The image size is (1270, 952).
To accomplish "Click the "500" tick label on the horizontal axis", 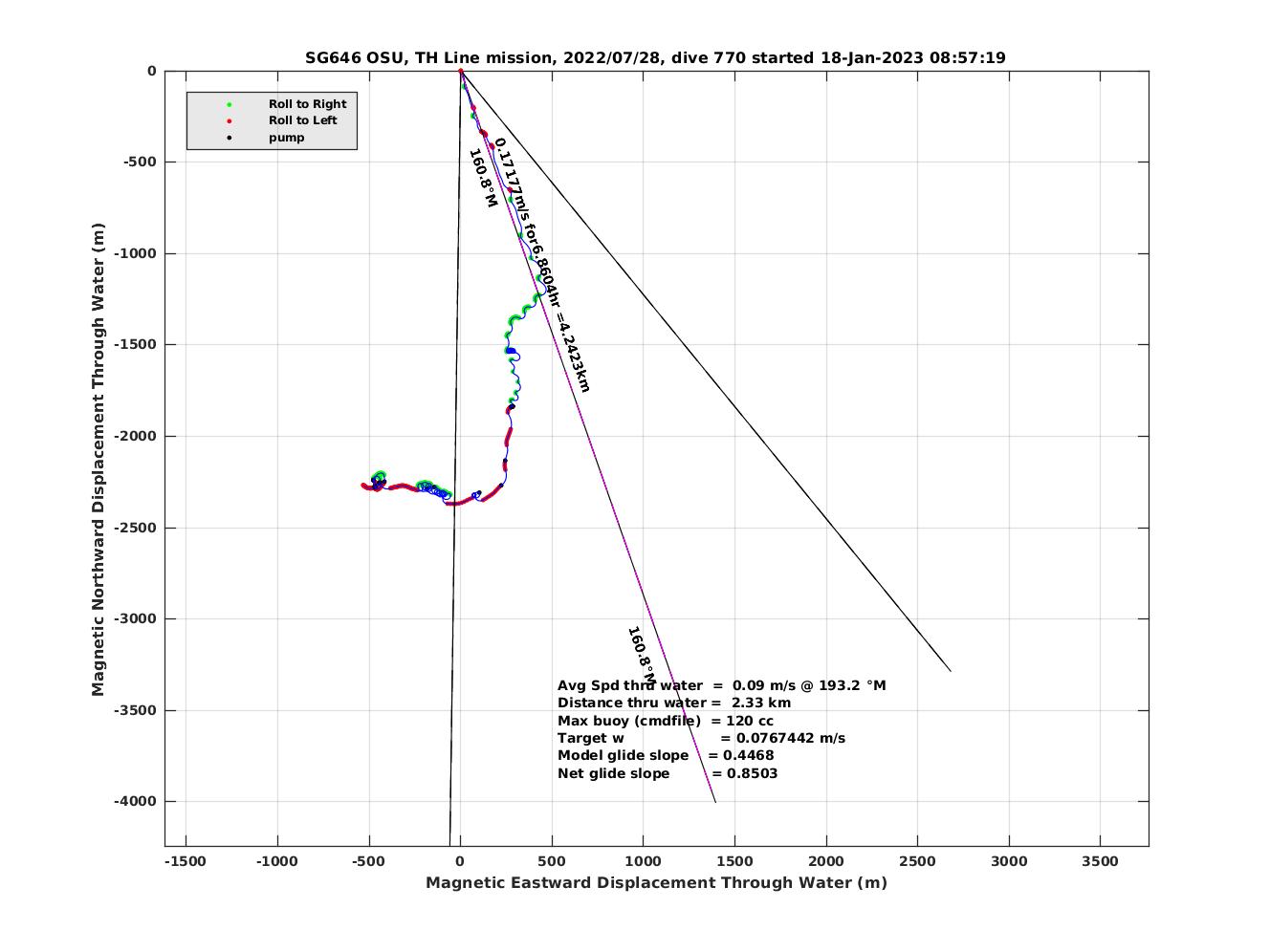I will pyautogui.click(x=552, y=861).
